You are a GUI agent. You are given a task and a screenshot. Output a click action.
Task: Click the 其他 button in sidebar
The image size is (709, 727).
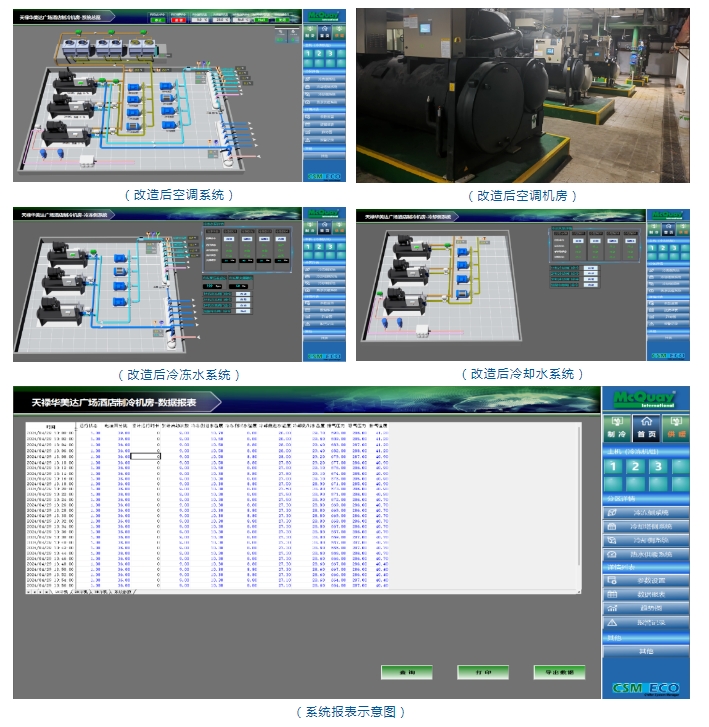pyautogui.click(x=647, y=651)
